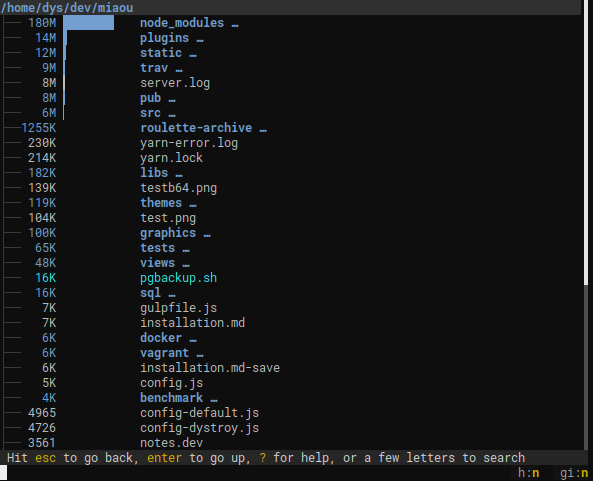The height and width of the screenshot is (481, 593).
Task: Click the yarn.lock file
Action: 171,158
